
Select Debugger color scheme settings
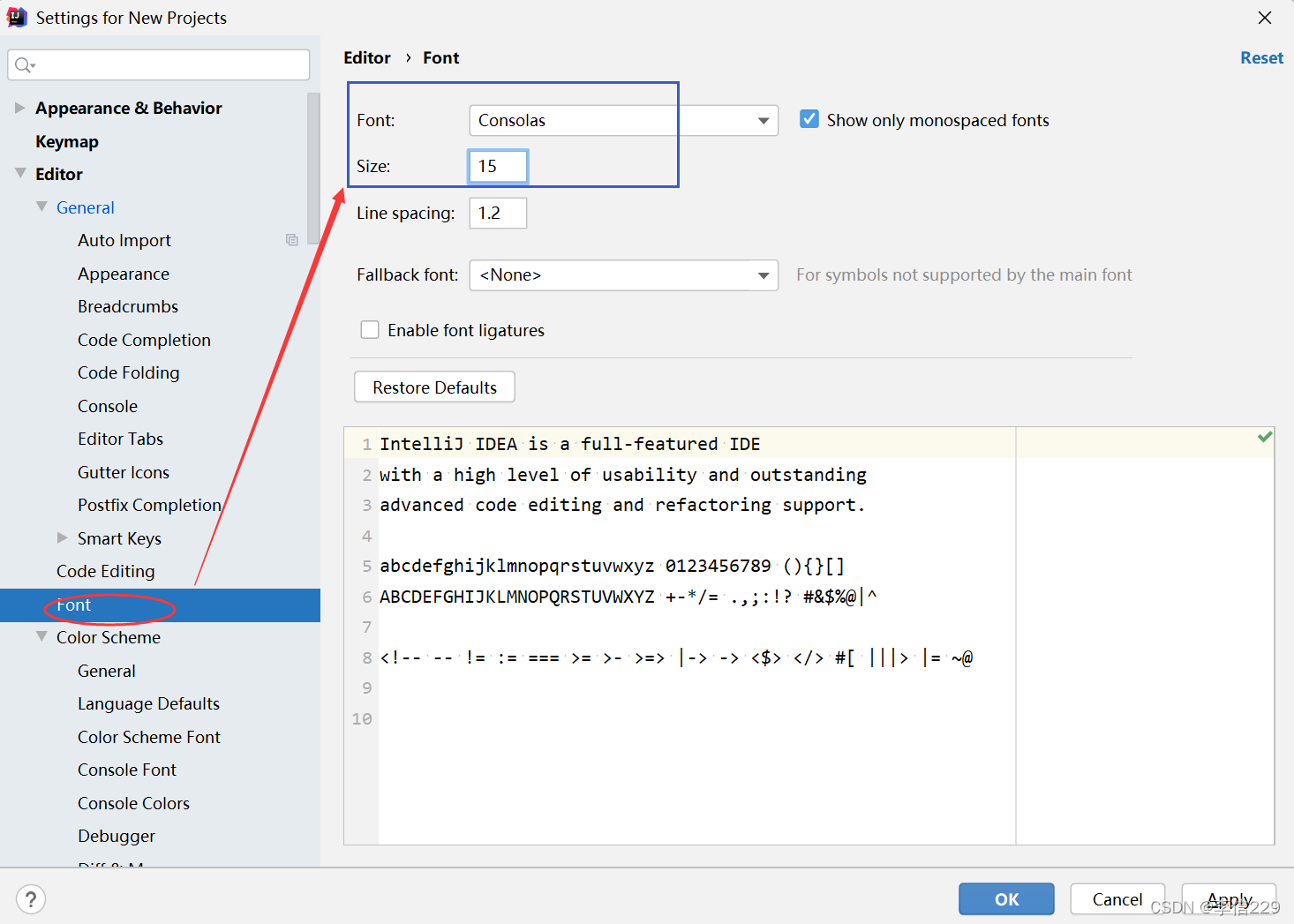117,836
